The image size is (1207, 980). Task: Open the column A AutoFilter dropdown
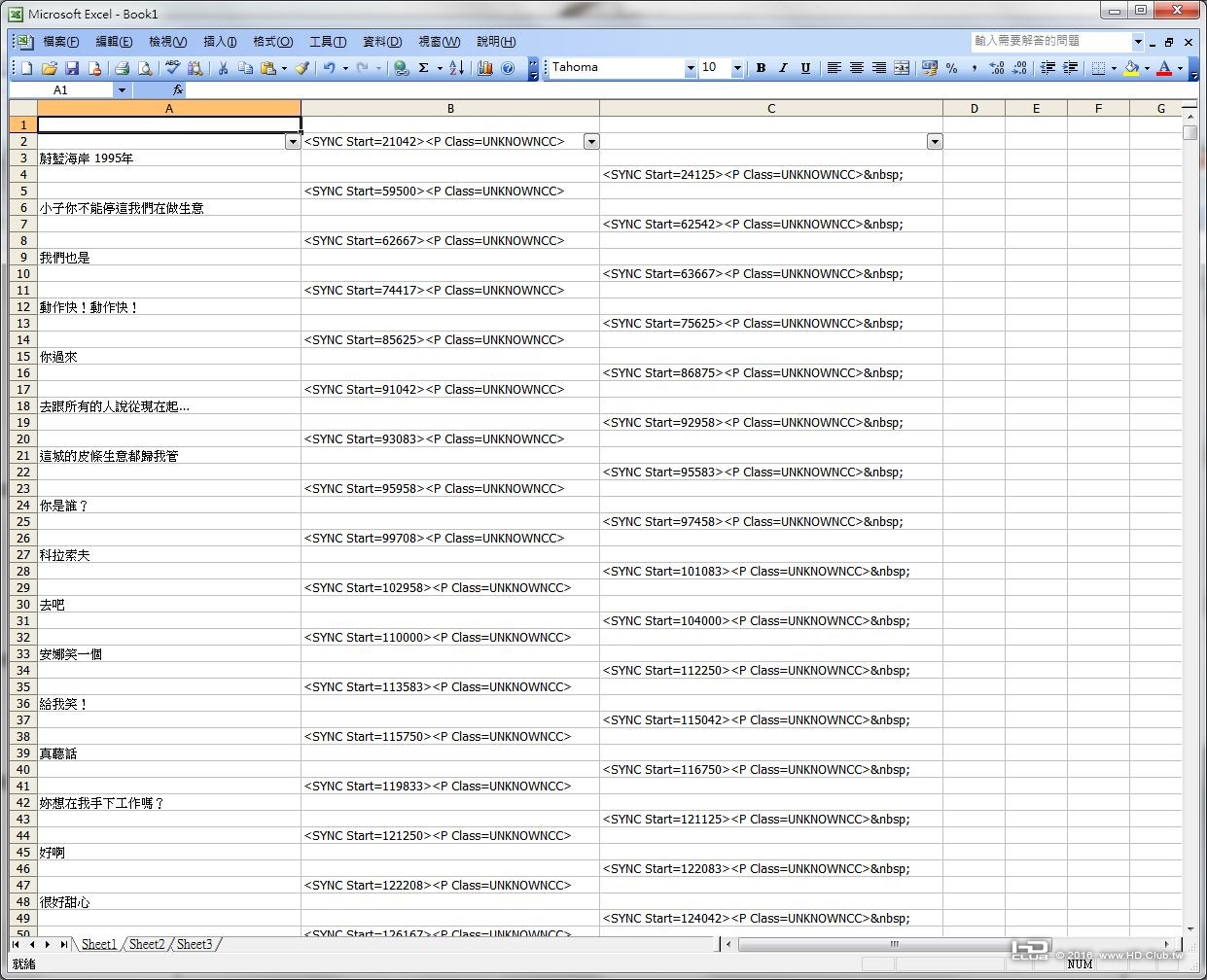(x=293, y=142)
